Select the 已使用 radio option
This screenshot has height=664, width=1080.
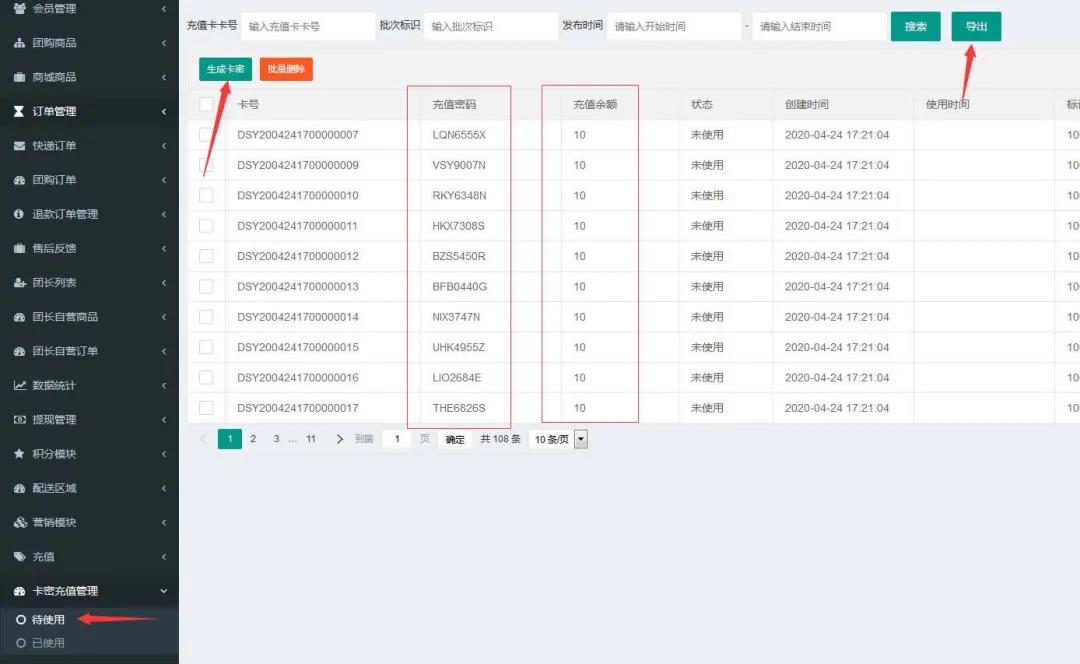point(21,643)
